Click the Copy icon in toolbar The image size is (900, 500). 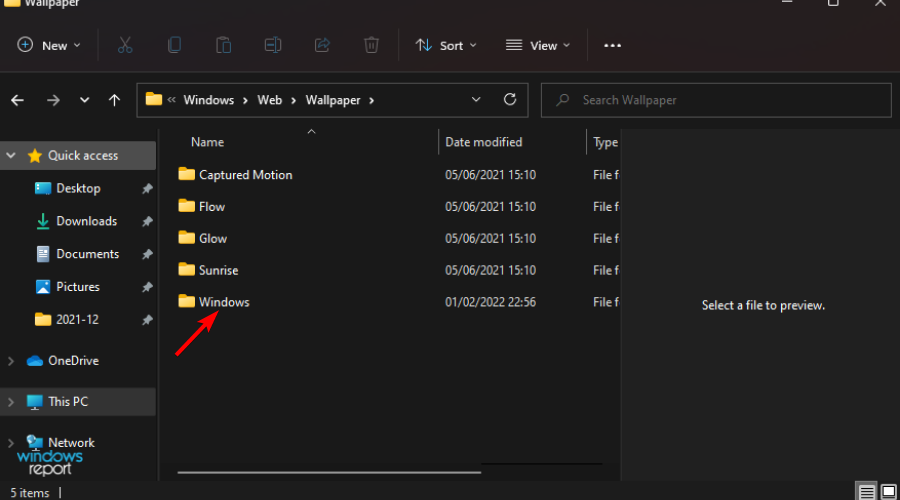(175, 45)
